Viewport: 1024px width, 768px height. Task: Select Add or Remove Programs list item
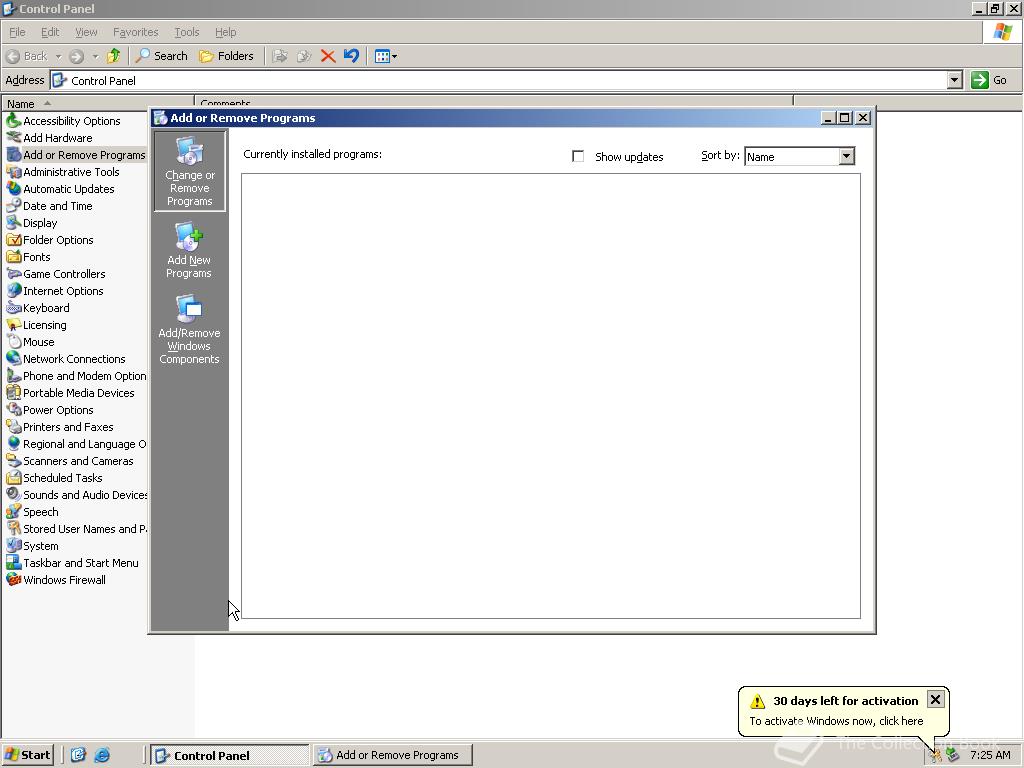point(76,155)
